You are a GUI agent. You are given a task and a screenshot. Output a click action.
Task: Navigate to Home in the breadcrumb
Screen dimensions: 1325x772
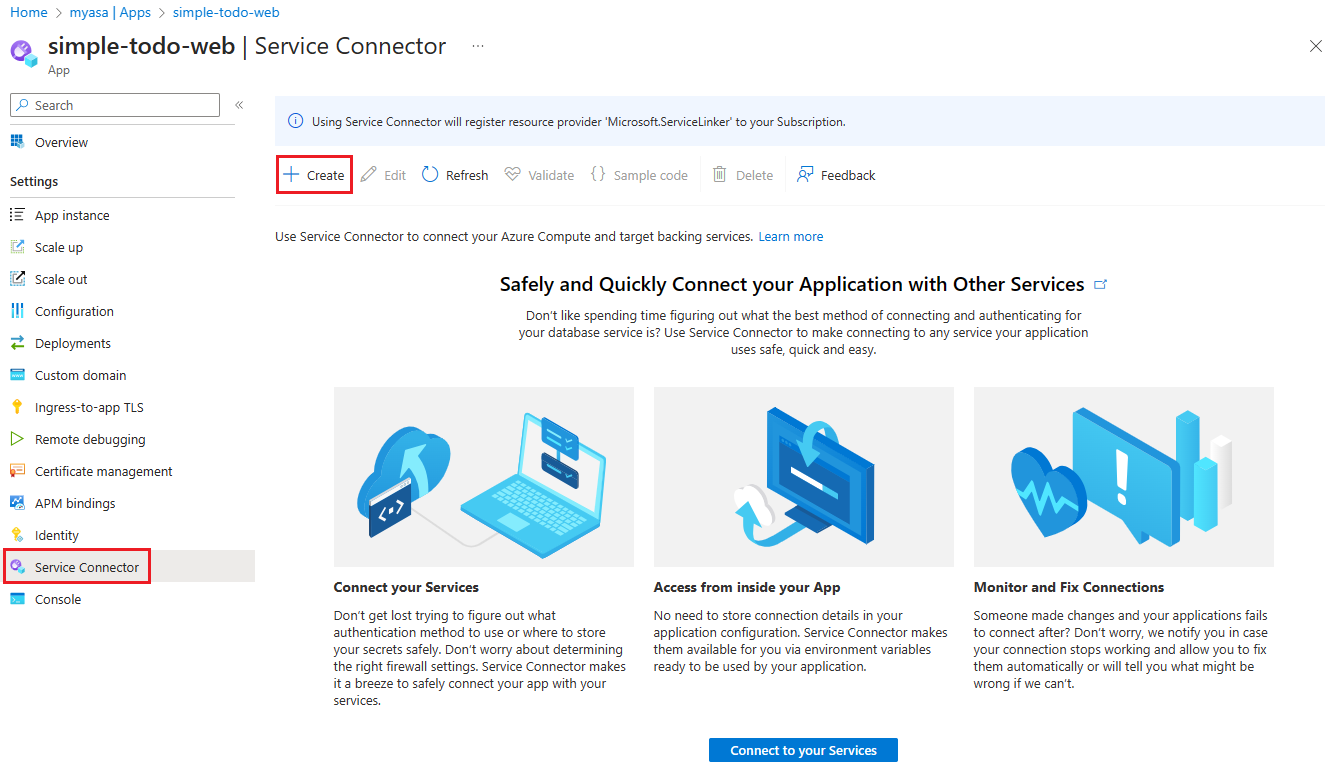click(x=29, y=12)
